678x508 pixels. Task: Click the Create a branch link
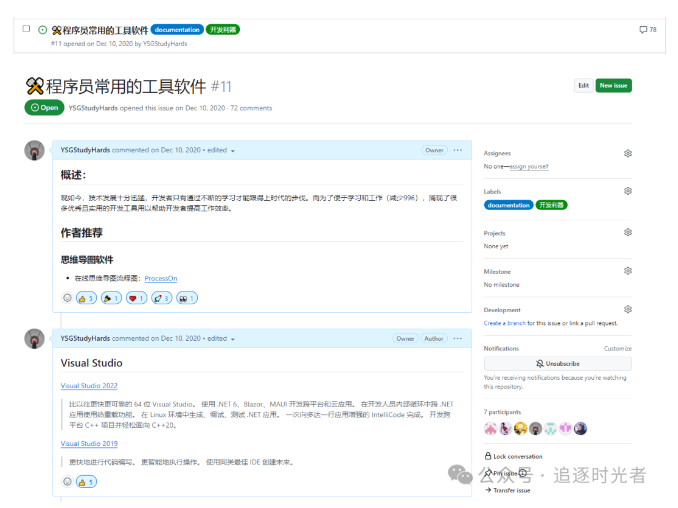pos(505,323)
